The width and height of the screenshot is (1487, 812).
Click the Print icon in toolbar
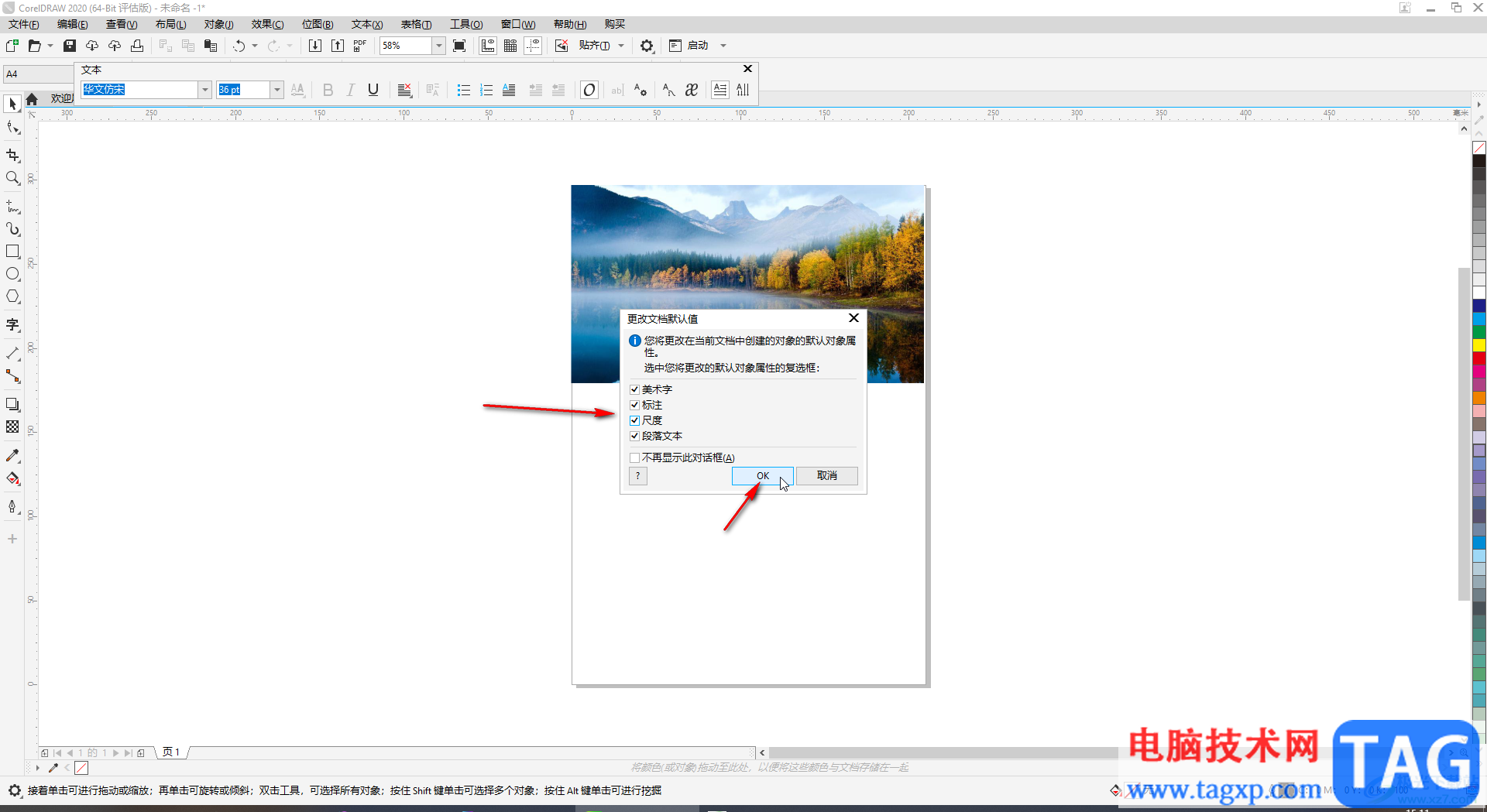tap(137, 46)
